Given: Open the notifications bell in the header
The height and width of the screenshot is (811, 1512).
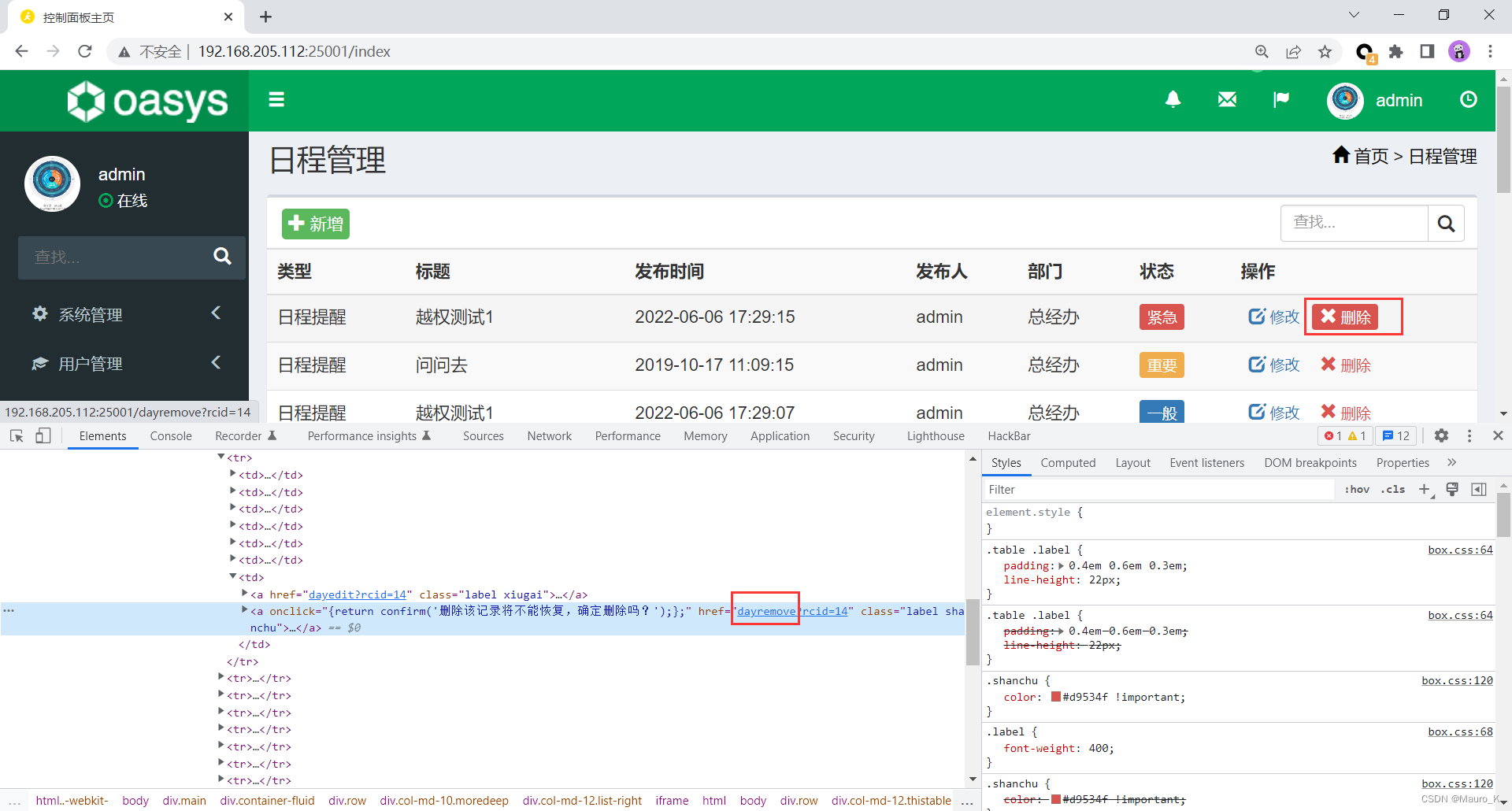Looking at the screenshot, I should (1173, 100).
